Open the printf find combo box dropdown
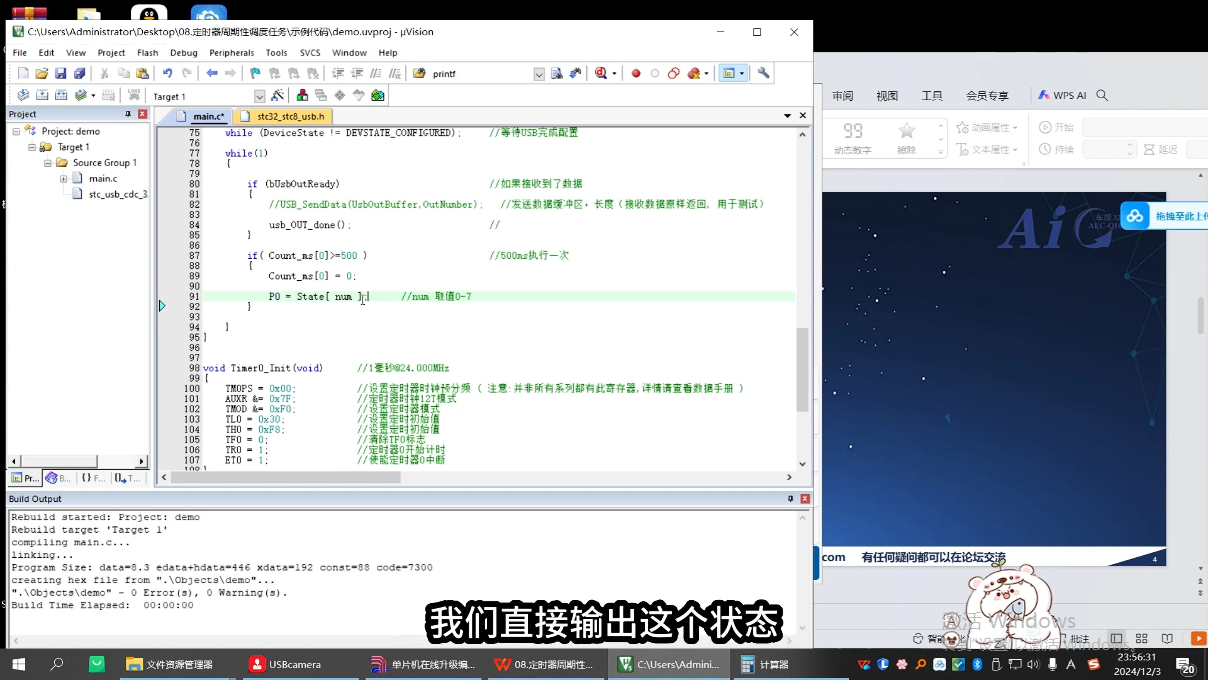This screenshot has height=680, width=1208. pos(539,74)
